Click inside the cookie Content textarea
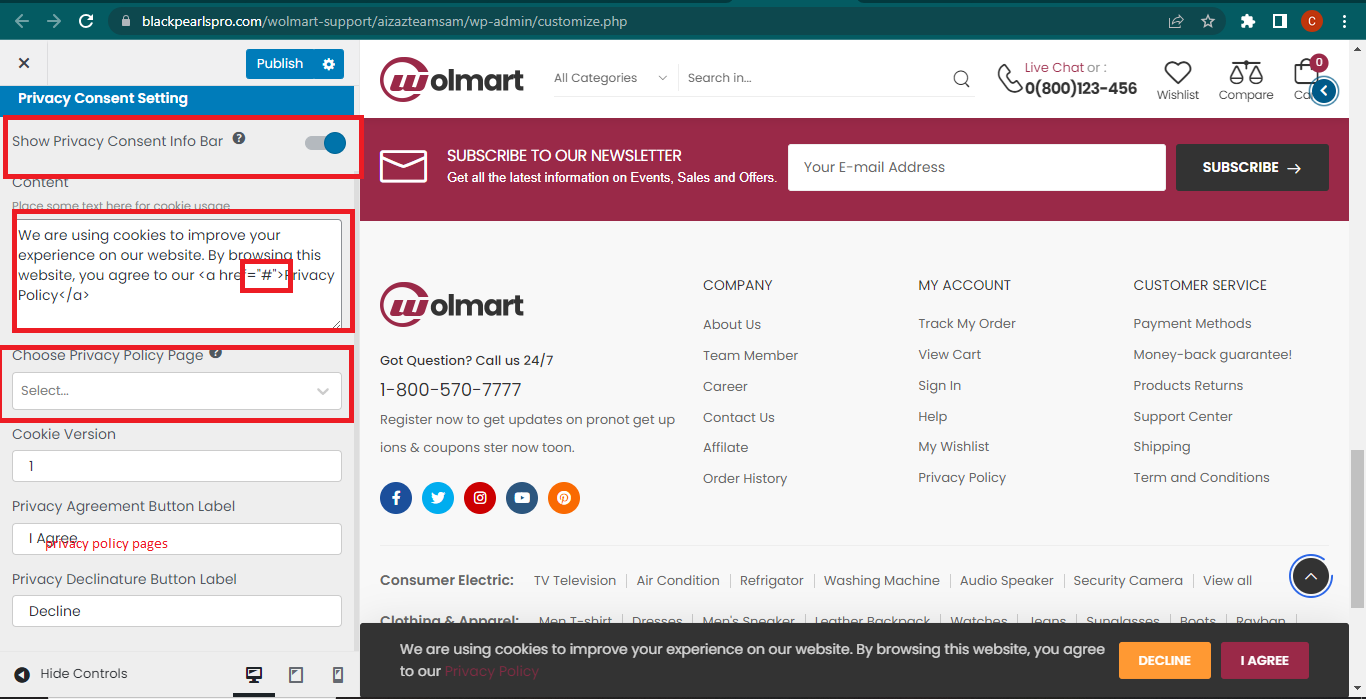1366x699 pixels. (177, 274)
